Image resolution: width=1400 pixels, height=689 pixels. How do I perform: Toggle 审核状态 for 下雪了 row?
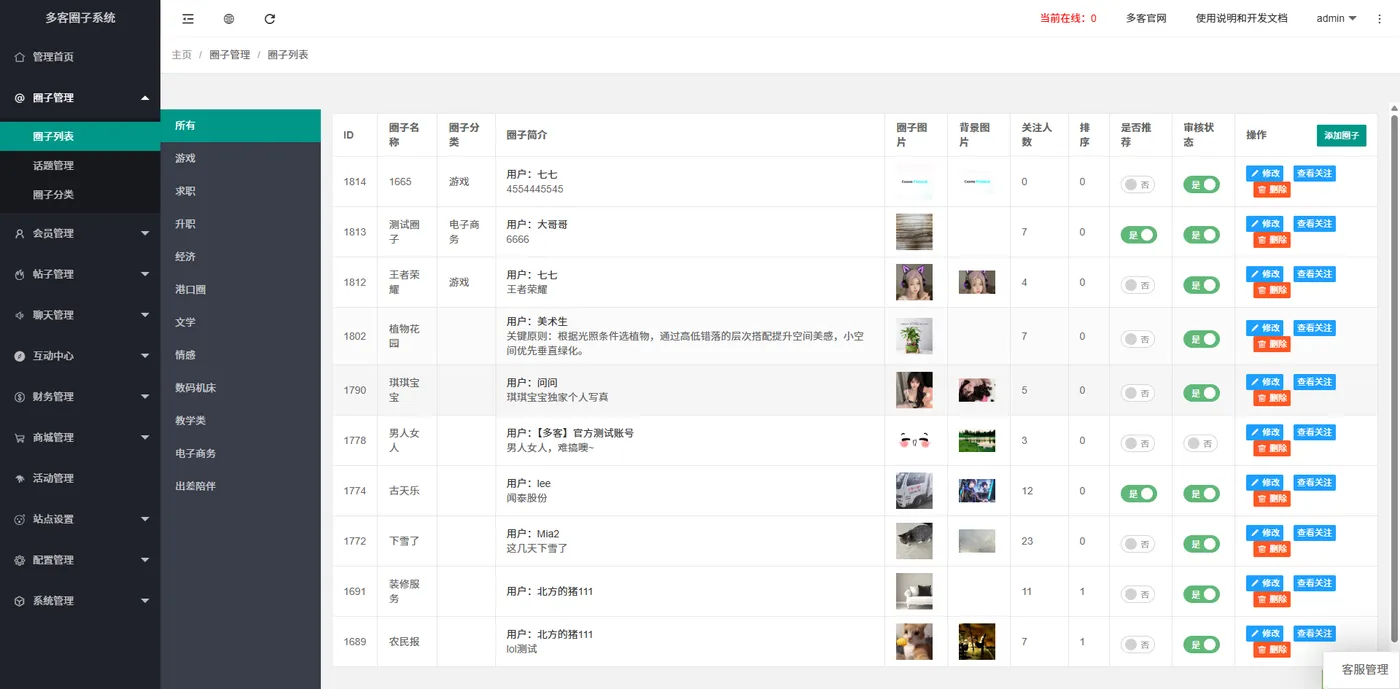click(x=1201, y=543)
